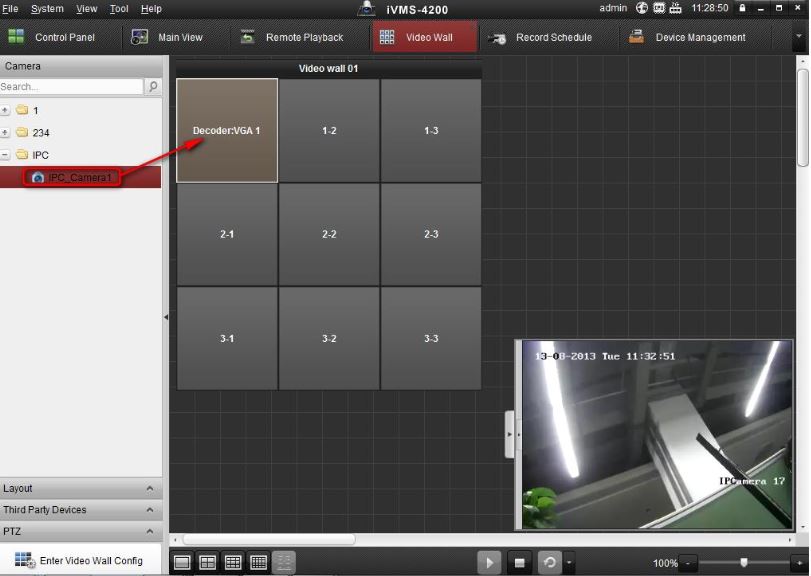Select video wall screen 1-2
The image size is (811, 576).
click(329, 130)
